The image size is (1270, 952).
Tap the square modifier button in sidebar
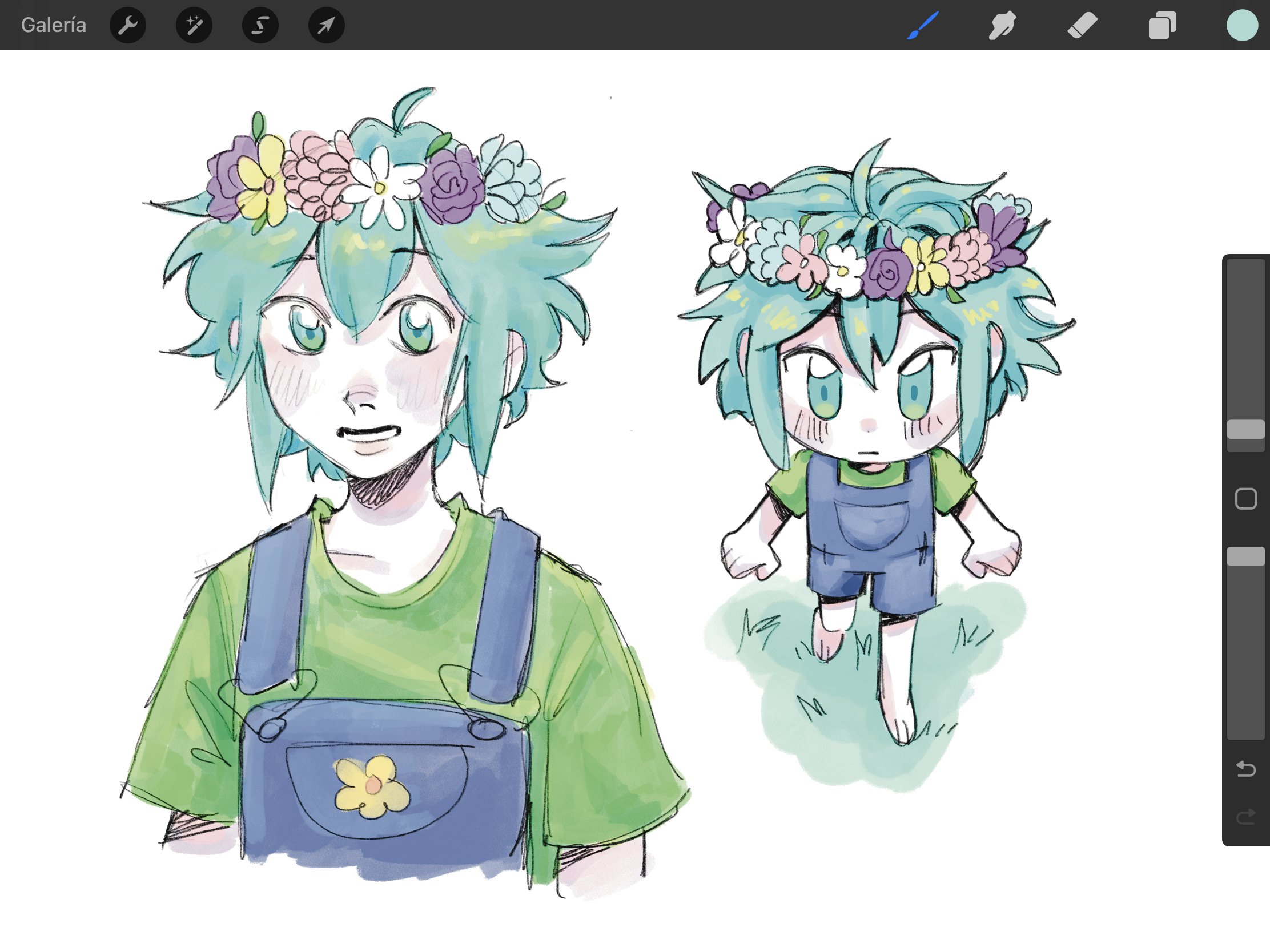(1246, 499)
